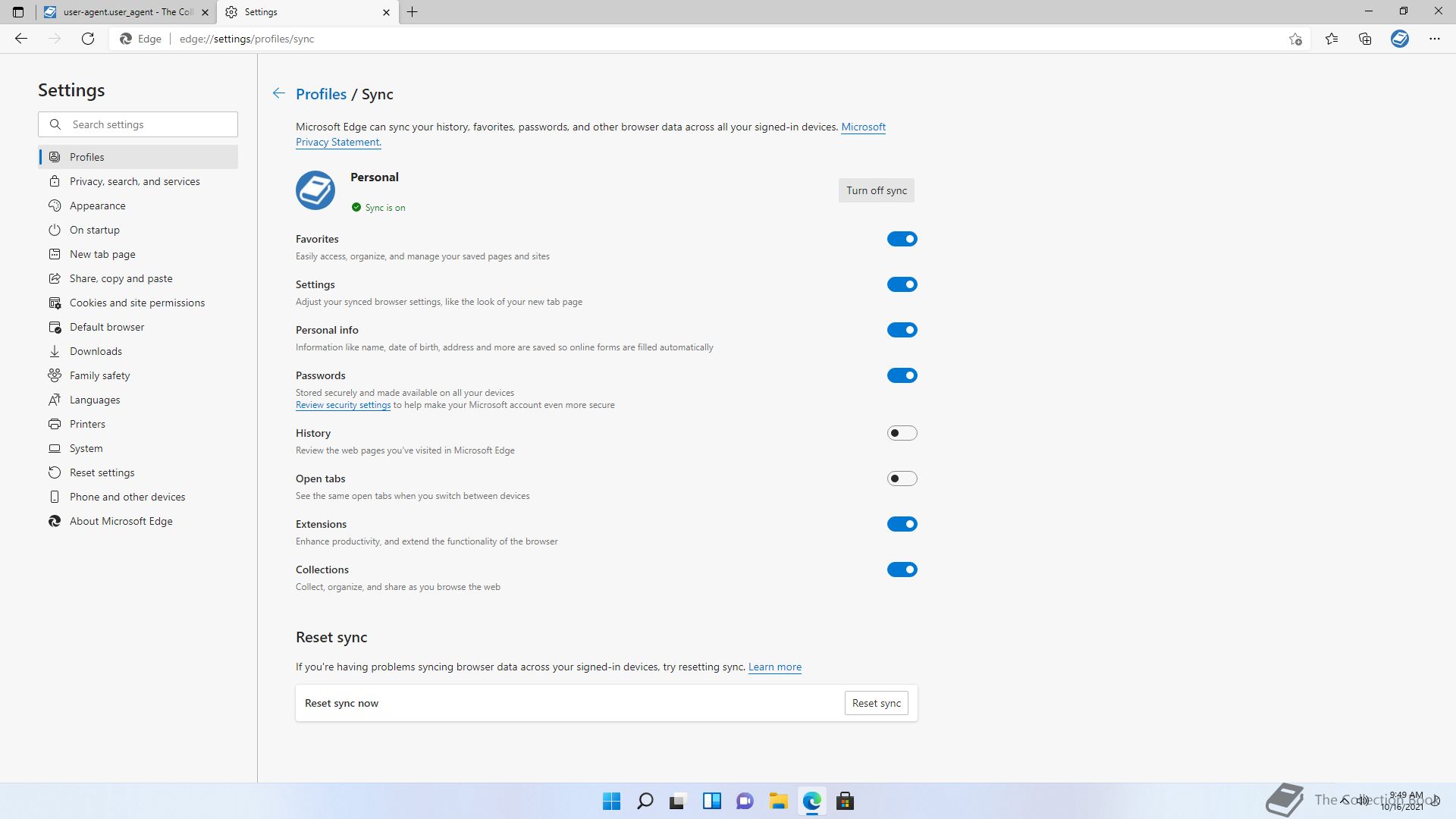Focus the Search settings field

138,124
